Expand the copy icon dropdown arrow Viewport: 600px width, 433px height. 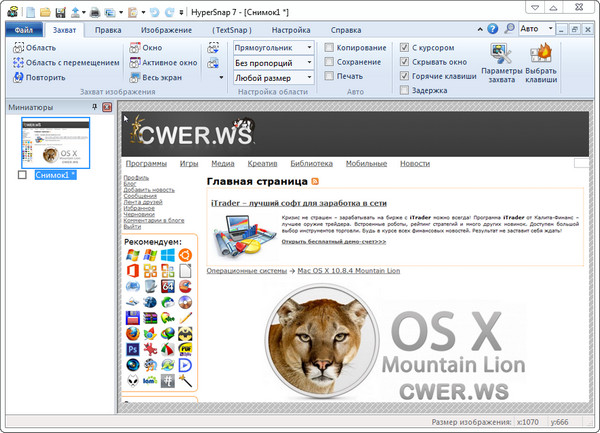(x=121, y=13)
